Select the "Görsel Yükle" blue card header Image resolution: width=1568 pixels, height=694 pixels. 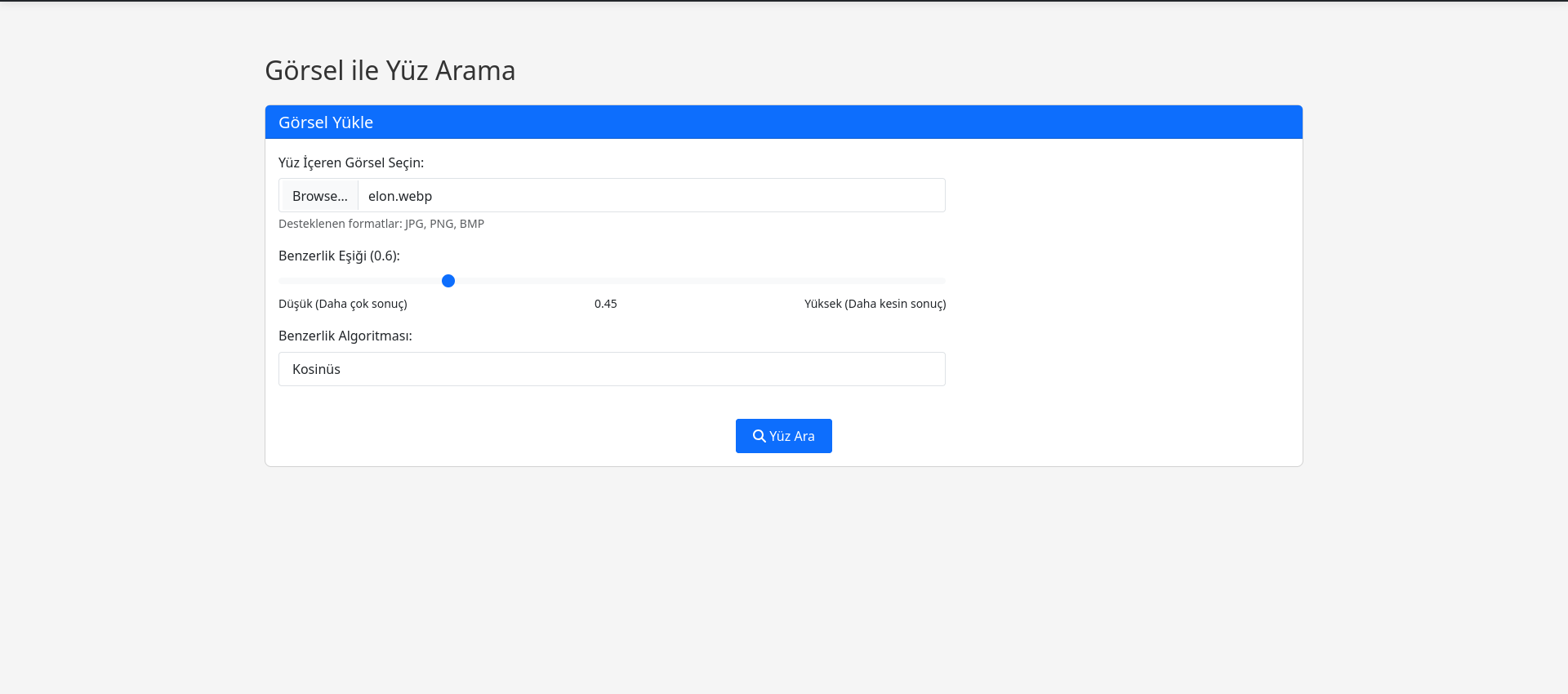[783, 122]
